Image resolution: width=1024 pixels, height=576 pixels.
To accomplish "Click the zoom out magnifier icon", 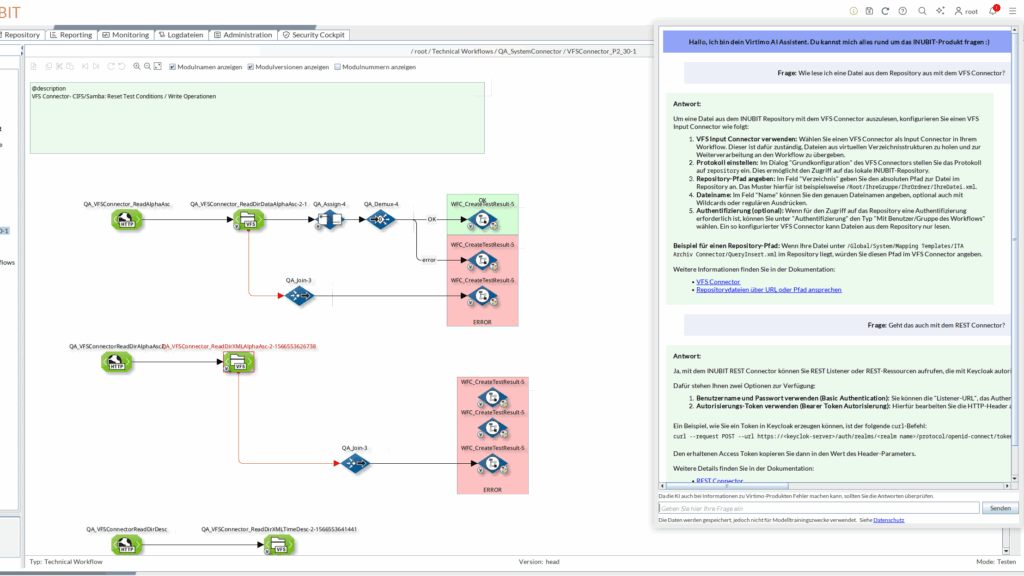I will point(147,67).
